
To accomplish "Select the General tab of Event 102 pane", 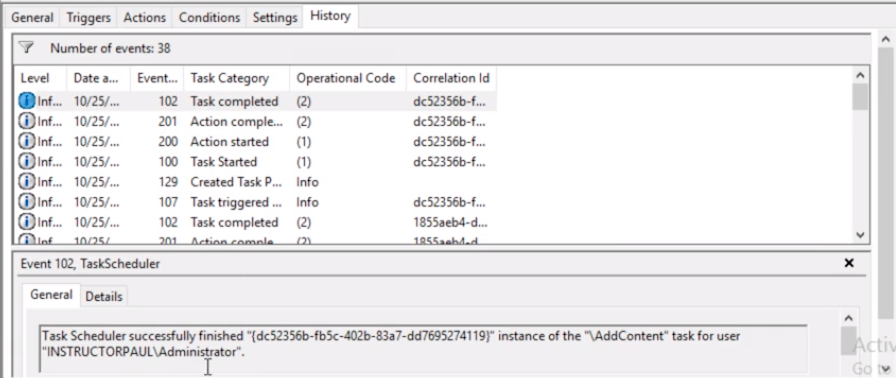I will coord(51,295).
